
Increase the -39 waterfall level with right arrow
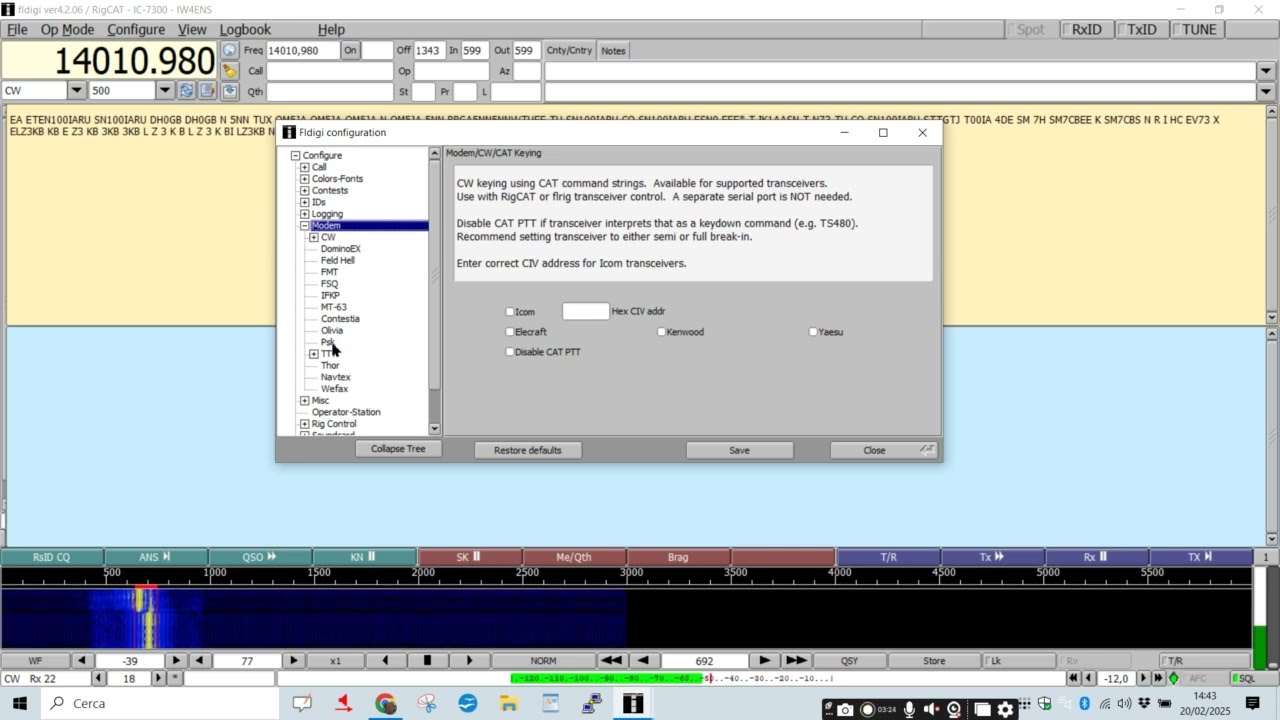176,661
